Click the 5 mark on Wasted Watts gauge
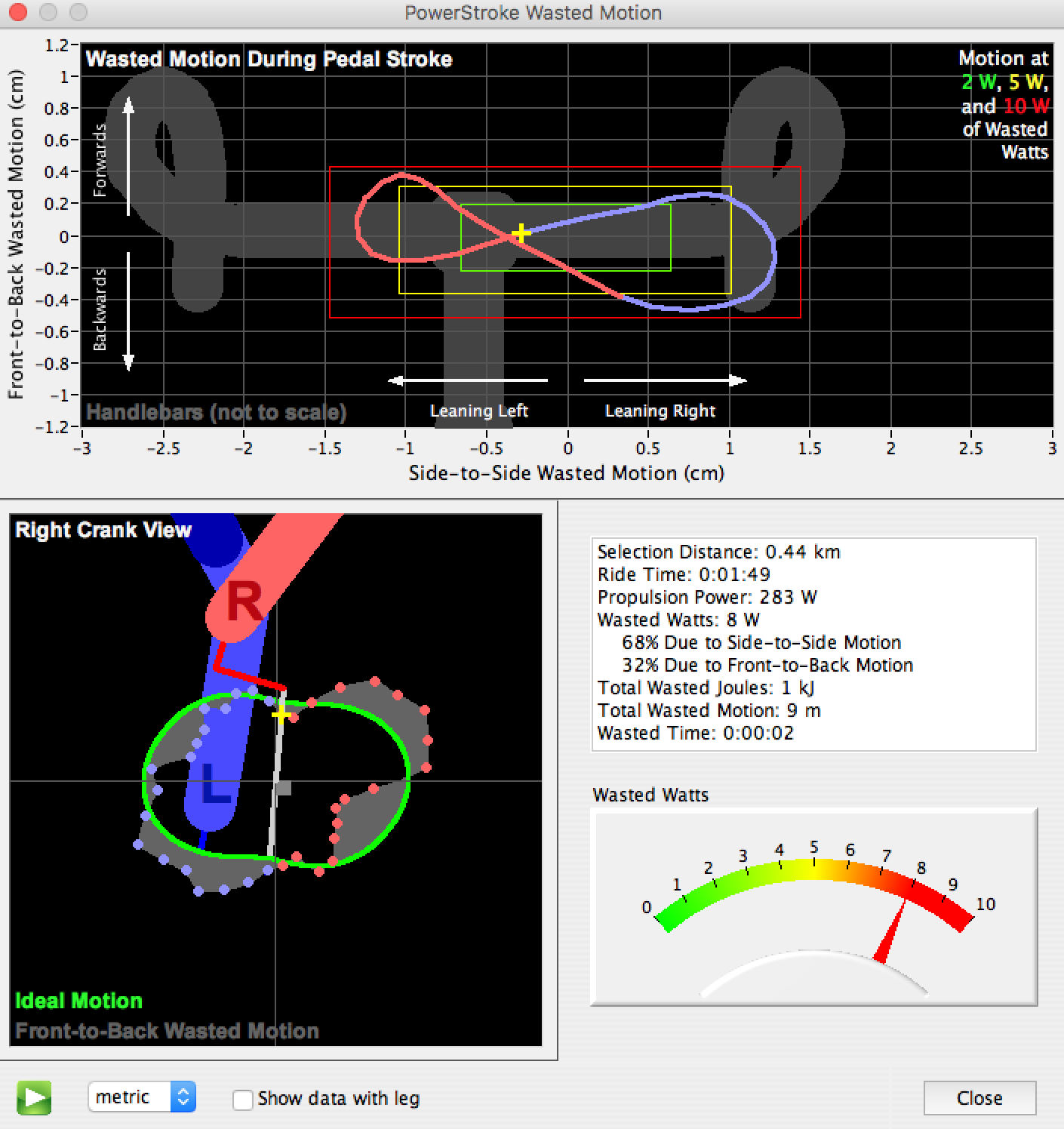 [814, 848]
